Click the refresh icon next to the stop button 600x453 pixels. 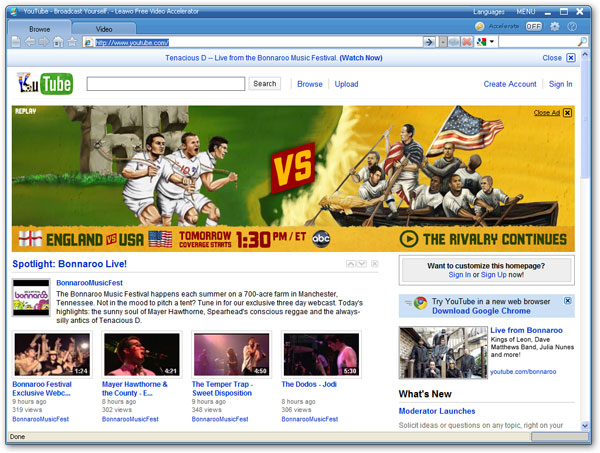(x=454, y=42)
